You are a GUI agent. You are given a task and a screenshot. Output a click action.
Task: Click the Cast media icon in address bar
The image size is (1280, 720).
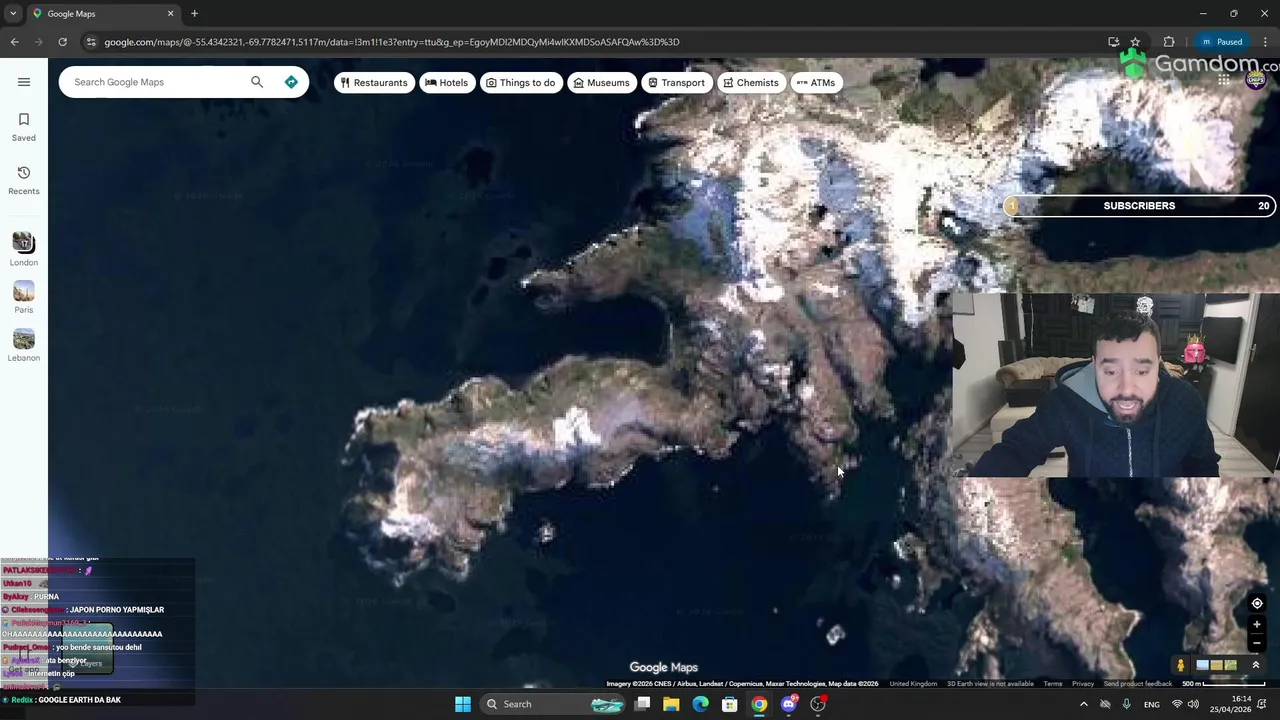click(x=1113, y=42)
